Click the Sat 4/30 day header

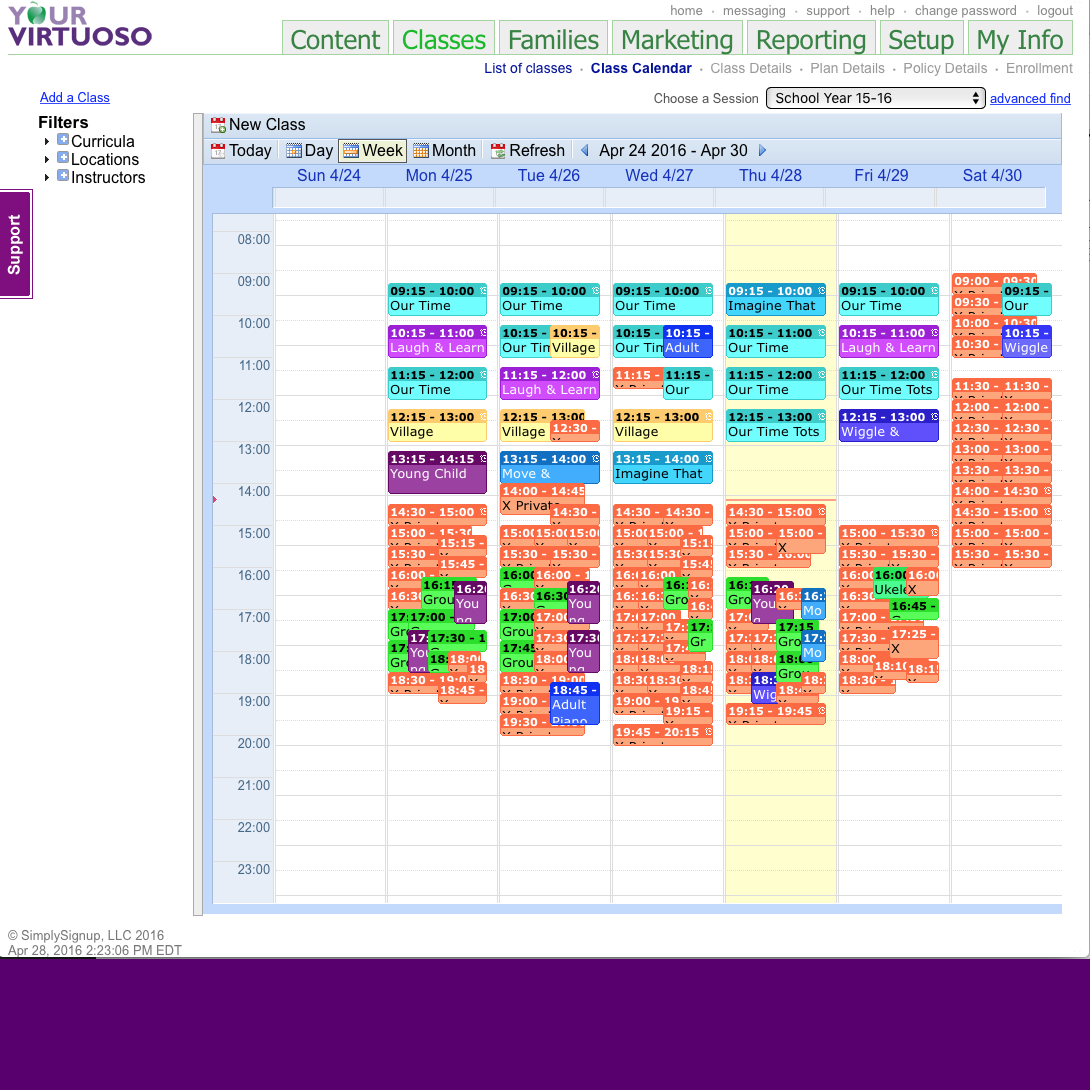[x=992, y=175]
